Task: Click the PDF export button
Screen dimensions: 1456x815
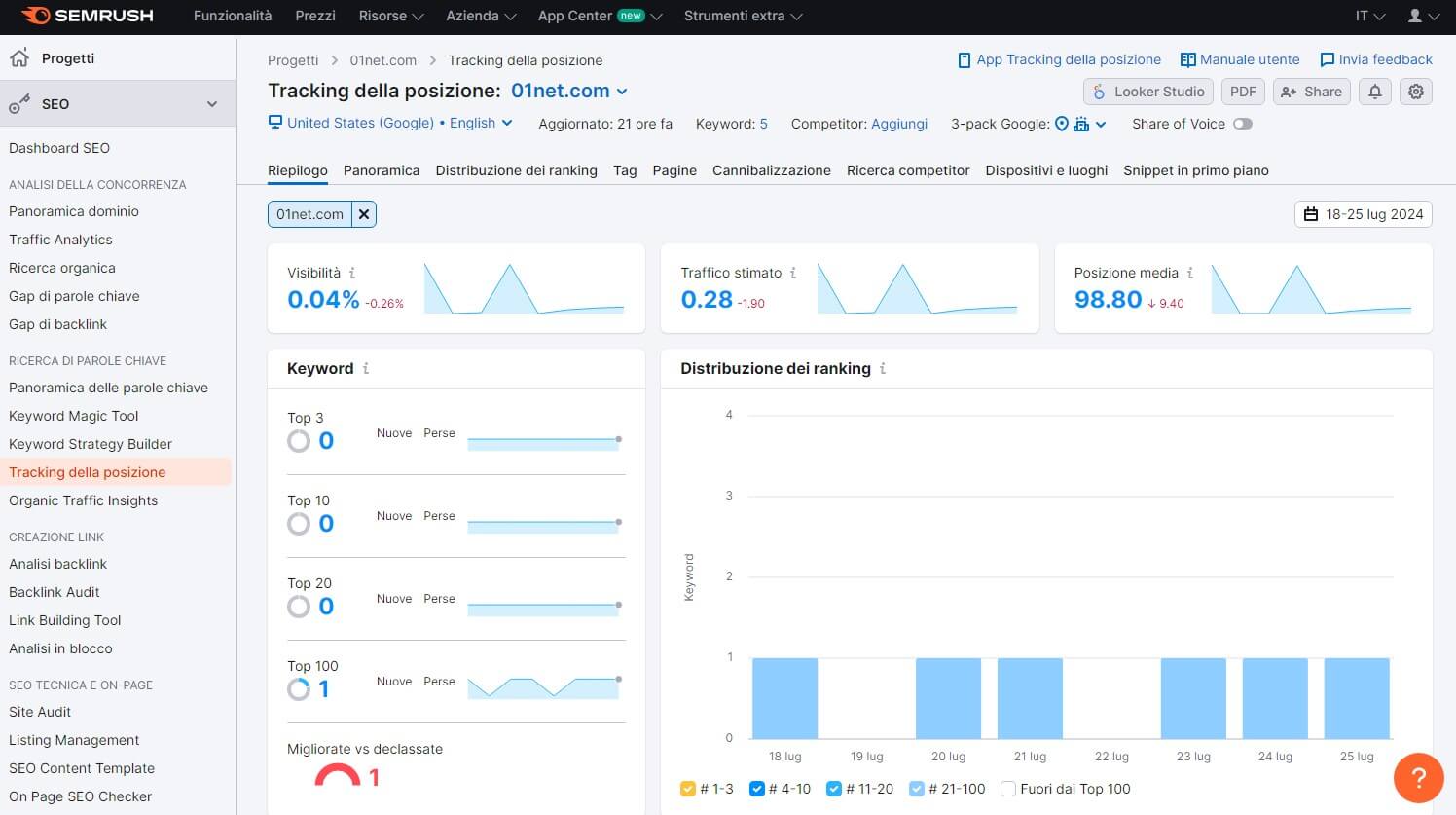Action: pos(1243,92)
